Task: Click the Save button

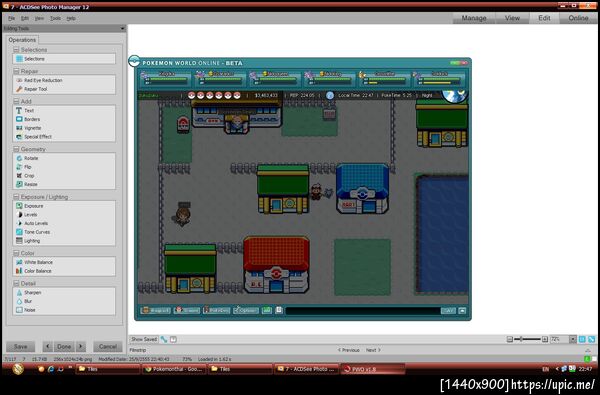Action: pos(21,347)
